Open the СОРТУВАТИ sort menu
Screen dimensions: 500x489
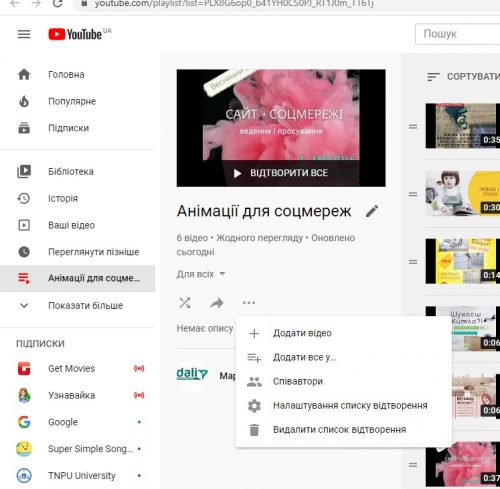click(x=464, y=77)
